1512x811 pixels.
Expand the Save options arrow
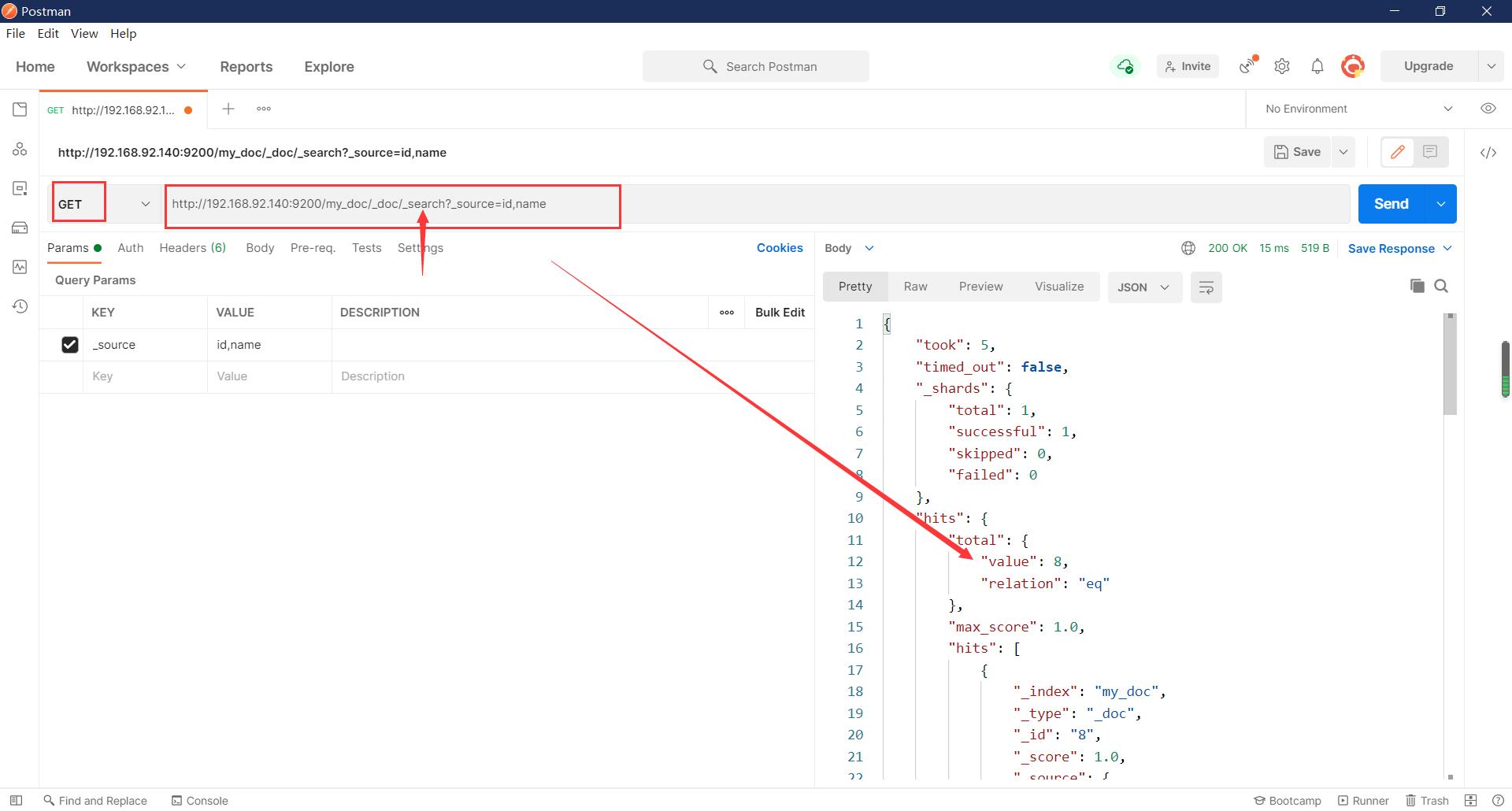pyautogui.click(x=1343, y=152)
